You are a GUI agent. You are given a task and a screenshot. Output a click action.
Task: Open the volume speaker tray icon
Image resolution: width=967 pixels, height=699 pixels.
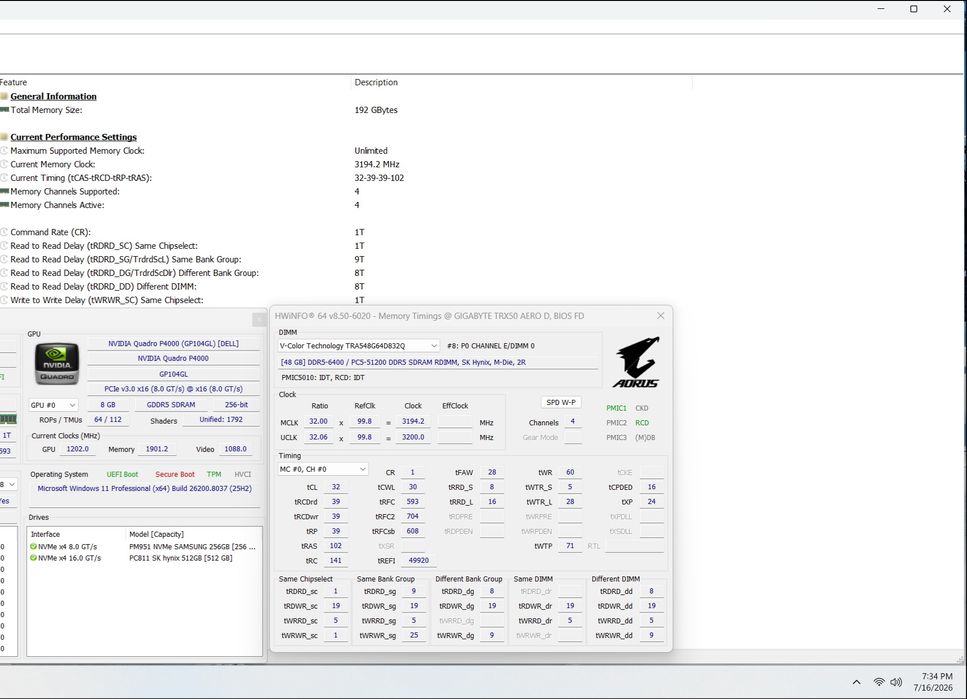pos(896,682)
